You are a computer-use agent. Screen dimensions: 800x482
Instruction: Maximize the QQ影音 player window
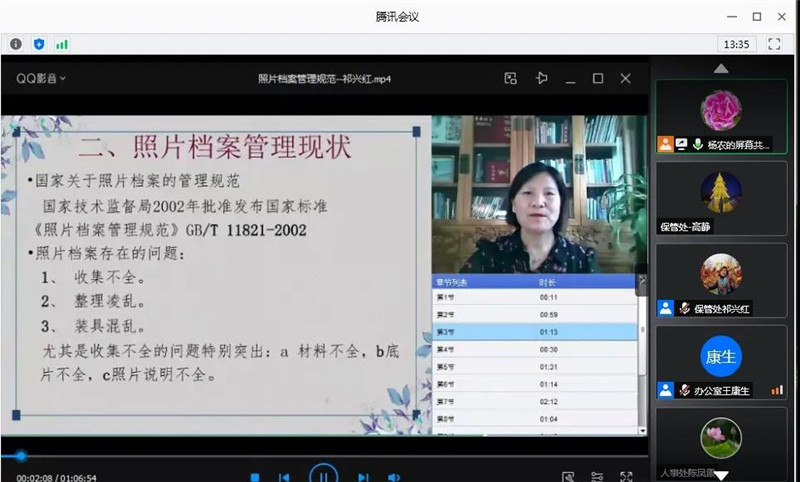pos(598,79)
